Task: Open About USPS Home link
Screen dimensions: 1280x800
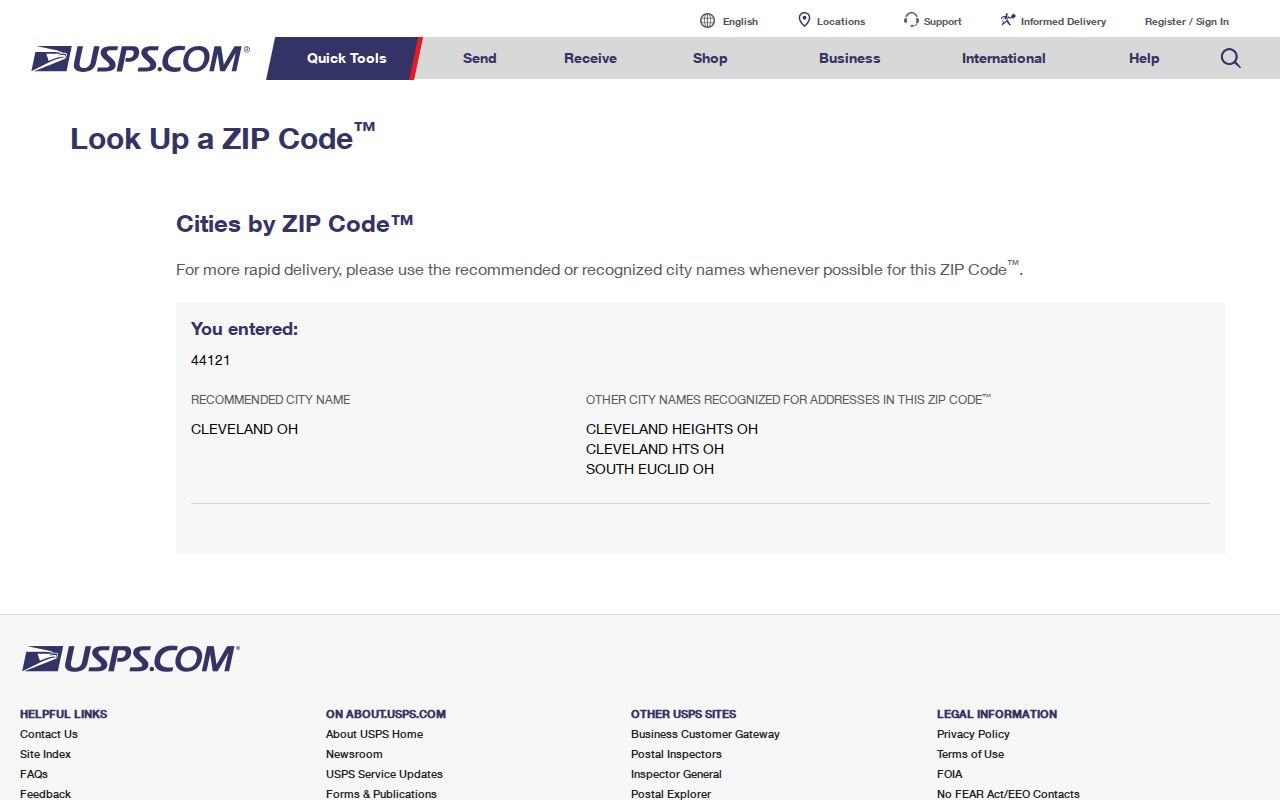Action: [374, 734]
